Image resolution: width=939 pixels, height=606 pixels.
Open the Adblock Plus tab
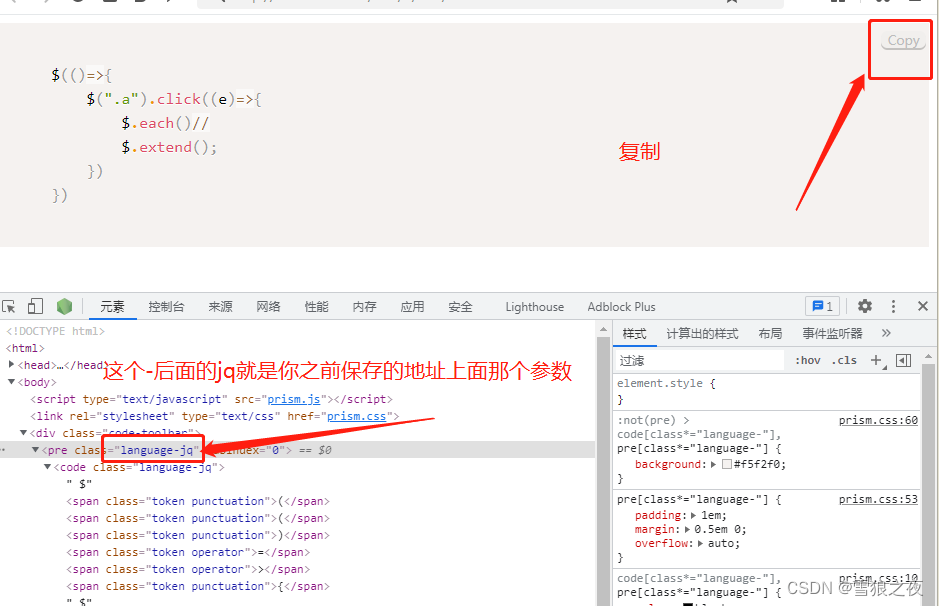point(621,307)
